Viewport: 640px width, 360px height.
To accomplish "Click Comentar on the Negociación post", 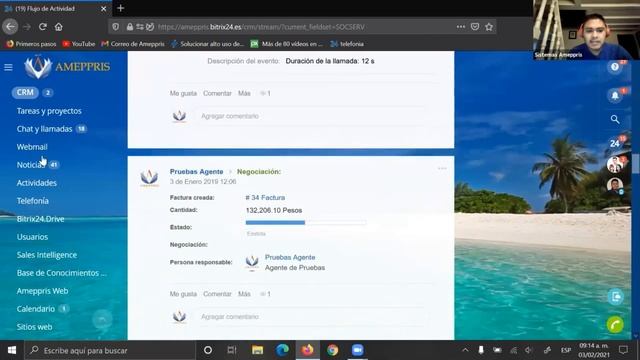I will pyautogui.click(x=217, y=294).
